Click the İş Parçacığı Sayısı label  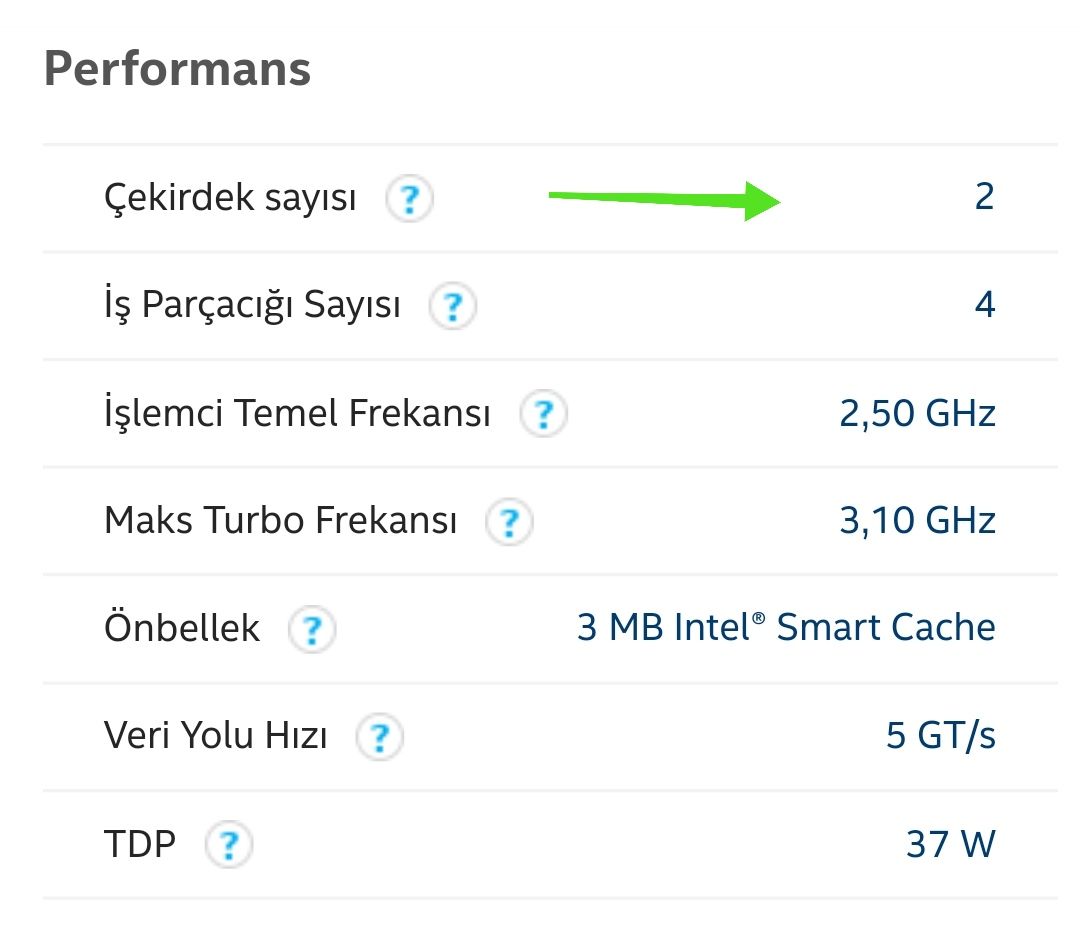[x=252, y=305]
